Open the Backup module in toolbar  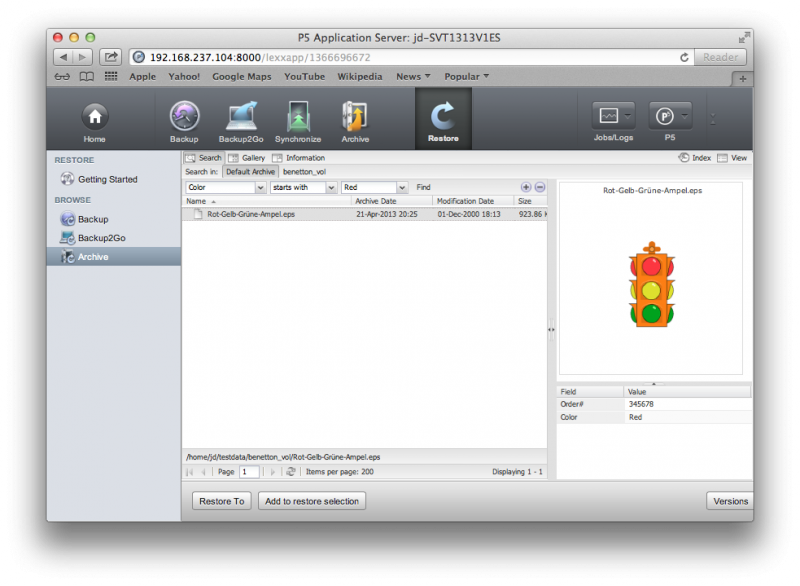point(184,121)
